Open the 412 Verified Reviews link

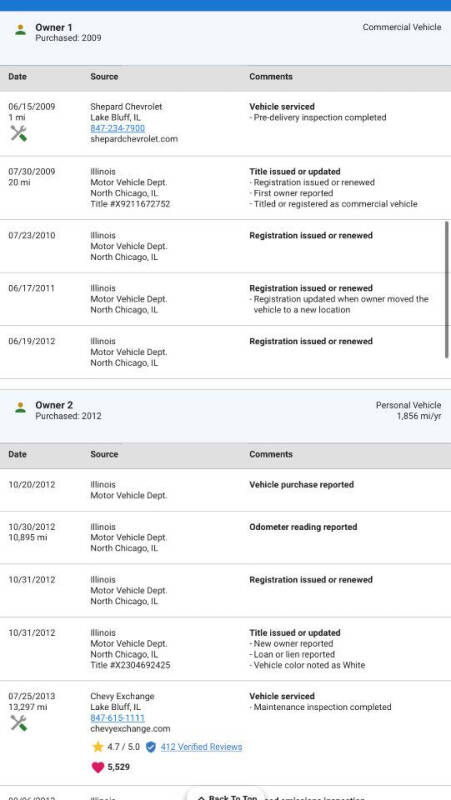(202, 747)
